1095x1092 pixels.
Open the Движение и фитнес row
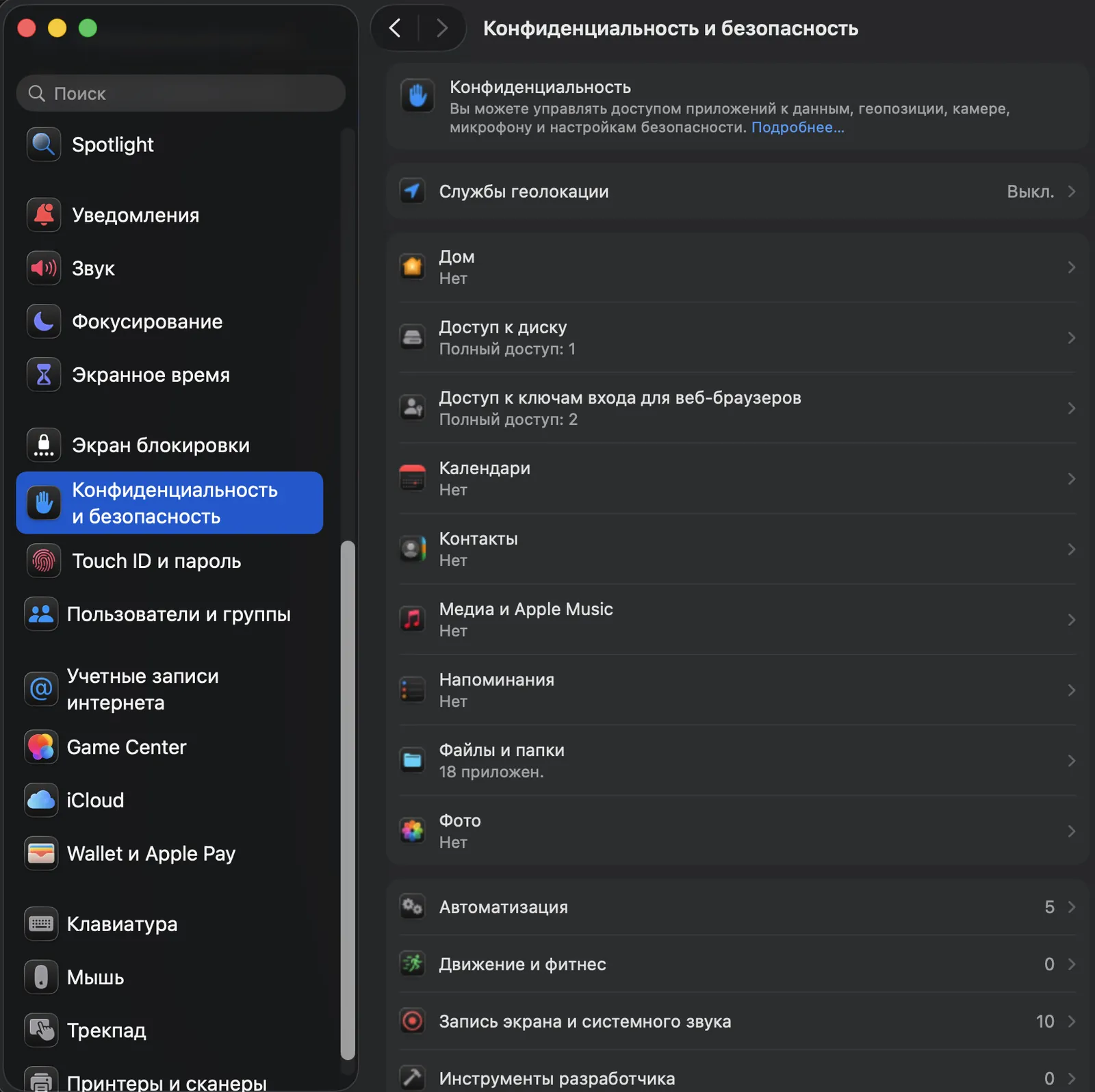coord(737,964)
